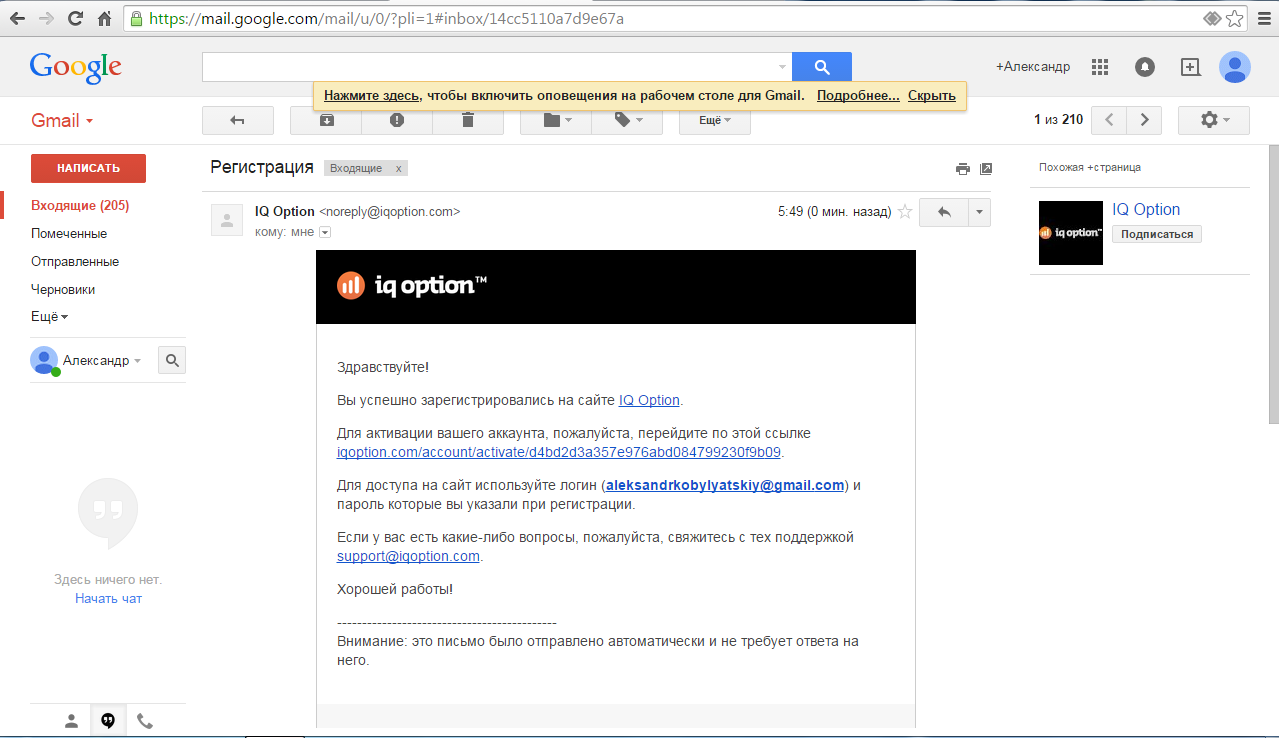Click the extension icon beside the bookmark star
1279x738 pixels.
pos(1212,18)
